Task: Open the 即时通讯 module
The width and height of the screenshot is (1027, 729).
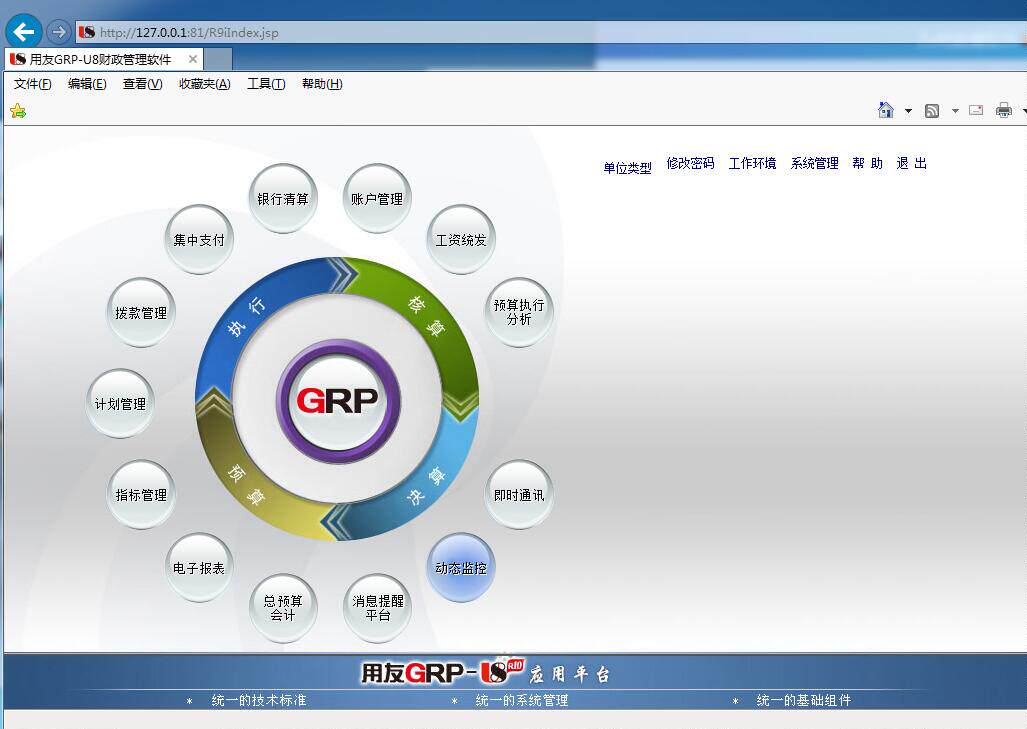Action: click(519, 495)
